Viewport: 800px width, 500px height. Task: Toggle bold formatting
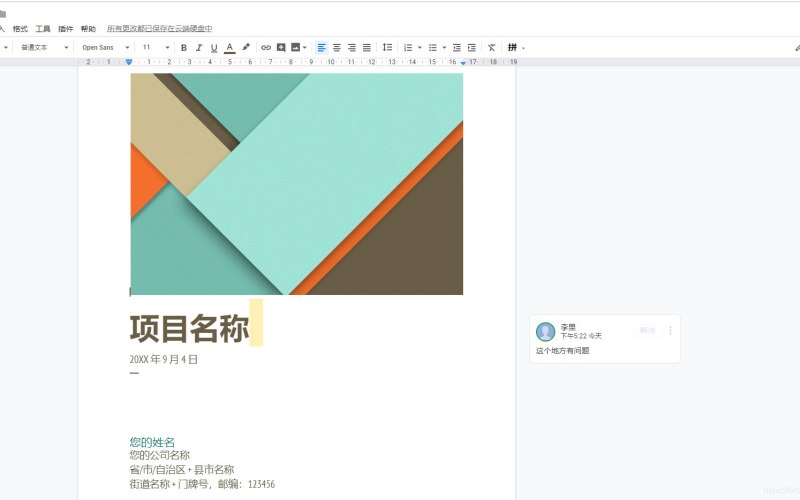point(184,47)
